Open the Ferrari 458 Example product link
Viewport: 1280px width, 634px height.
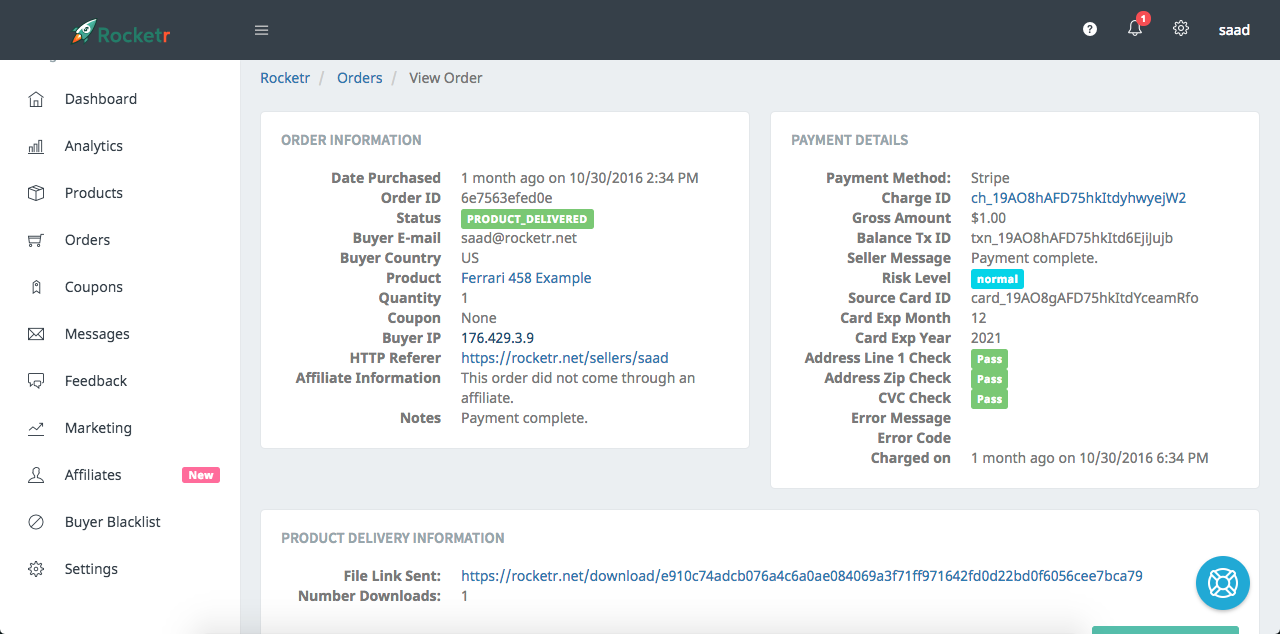(x=526, y=278)
